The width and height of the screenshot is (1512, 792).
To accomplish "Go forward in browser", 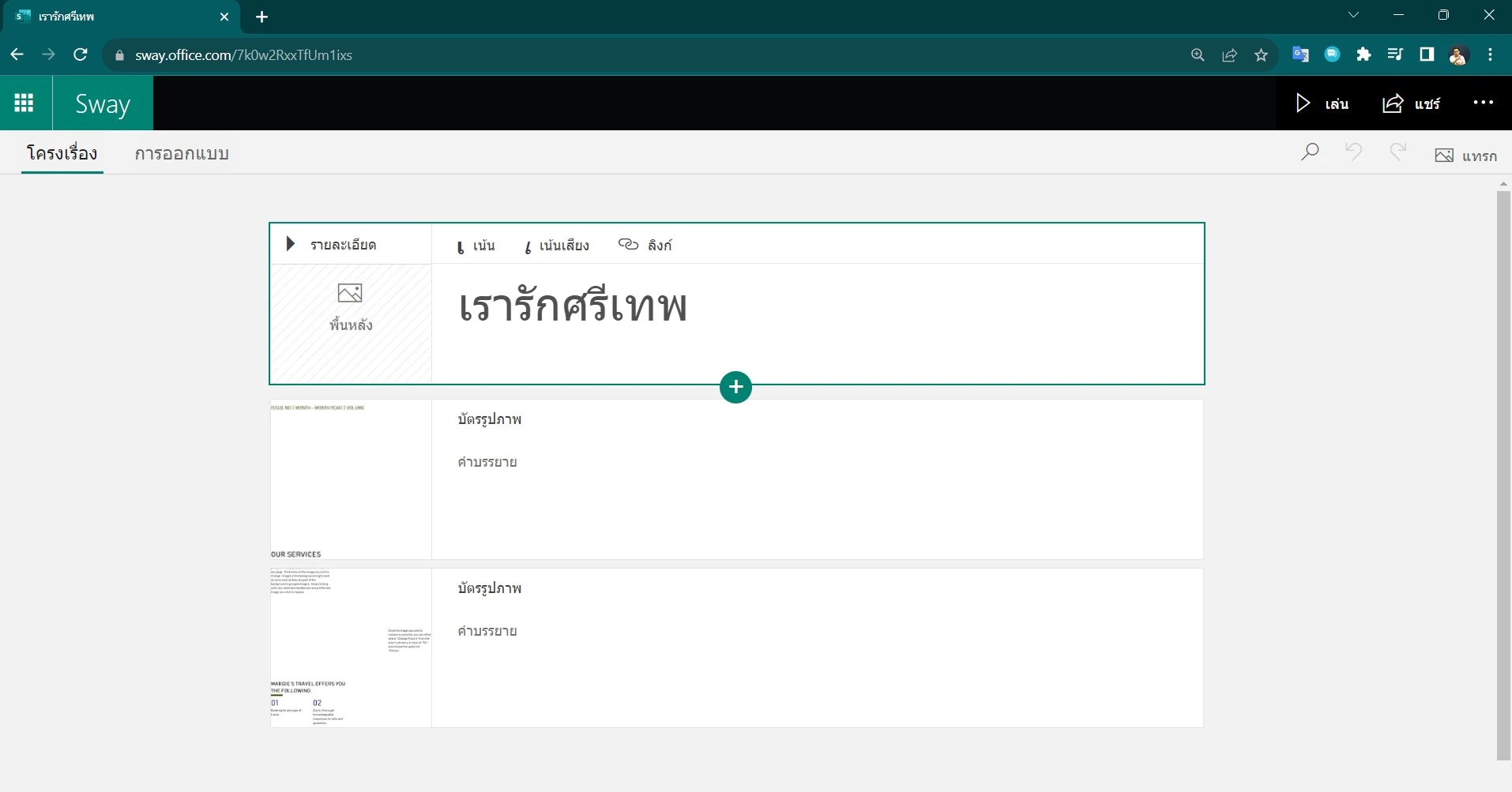I will pos(49,54).
